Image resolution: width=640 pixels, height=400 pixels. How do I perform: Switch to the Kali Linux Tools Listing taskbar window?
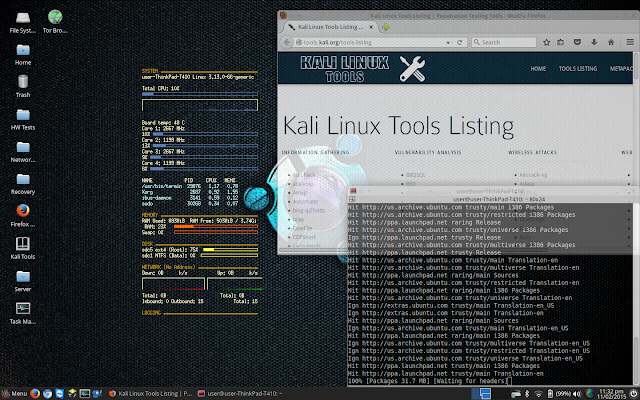click(150, 393)
